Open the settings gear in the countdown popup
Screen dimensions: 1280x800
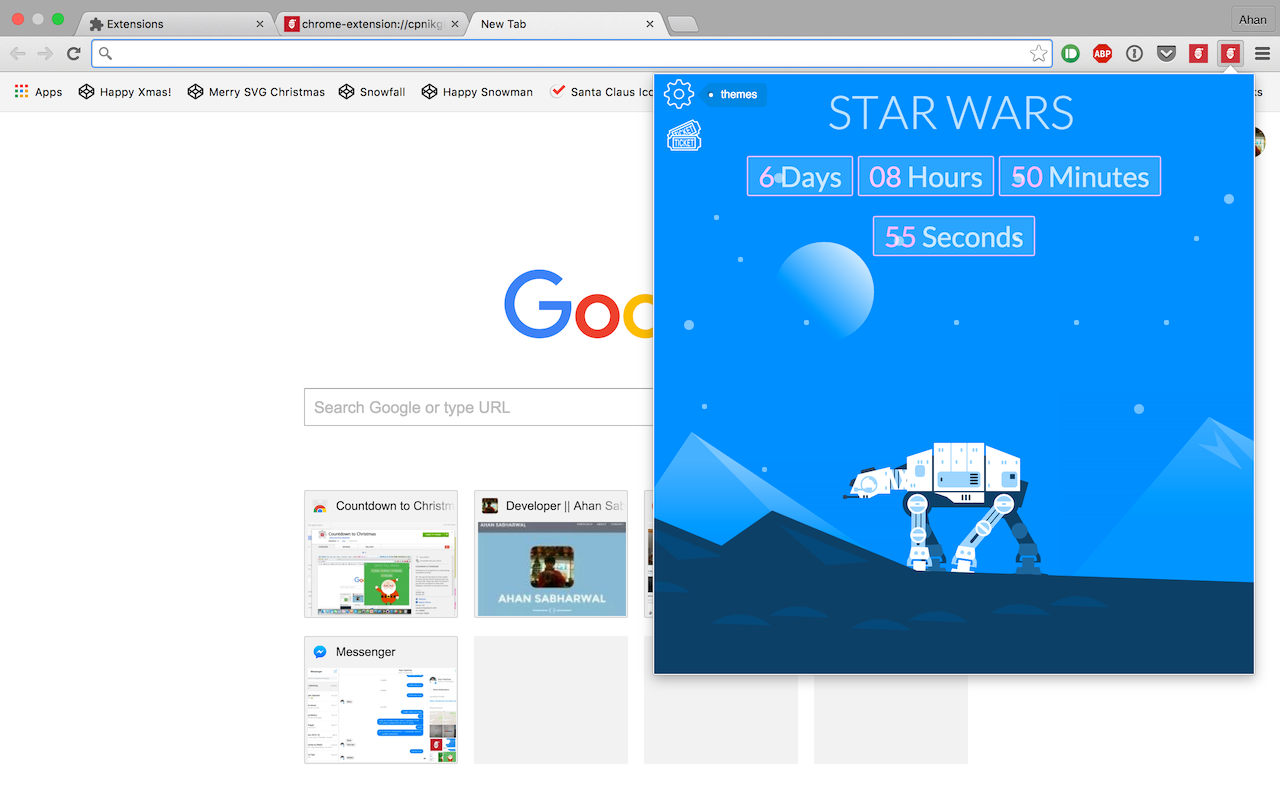[x=679, y=94]
